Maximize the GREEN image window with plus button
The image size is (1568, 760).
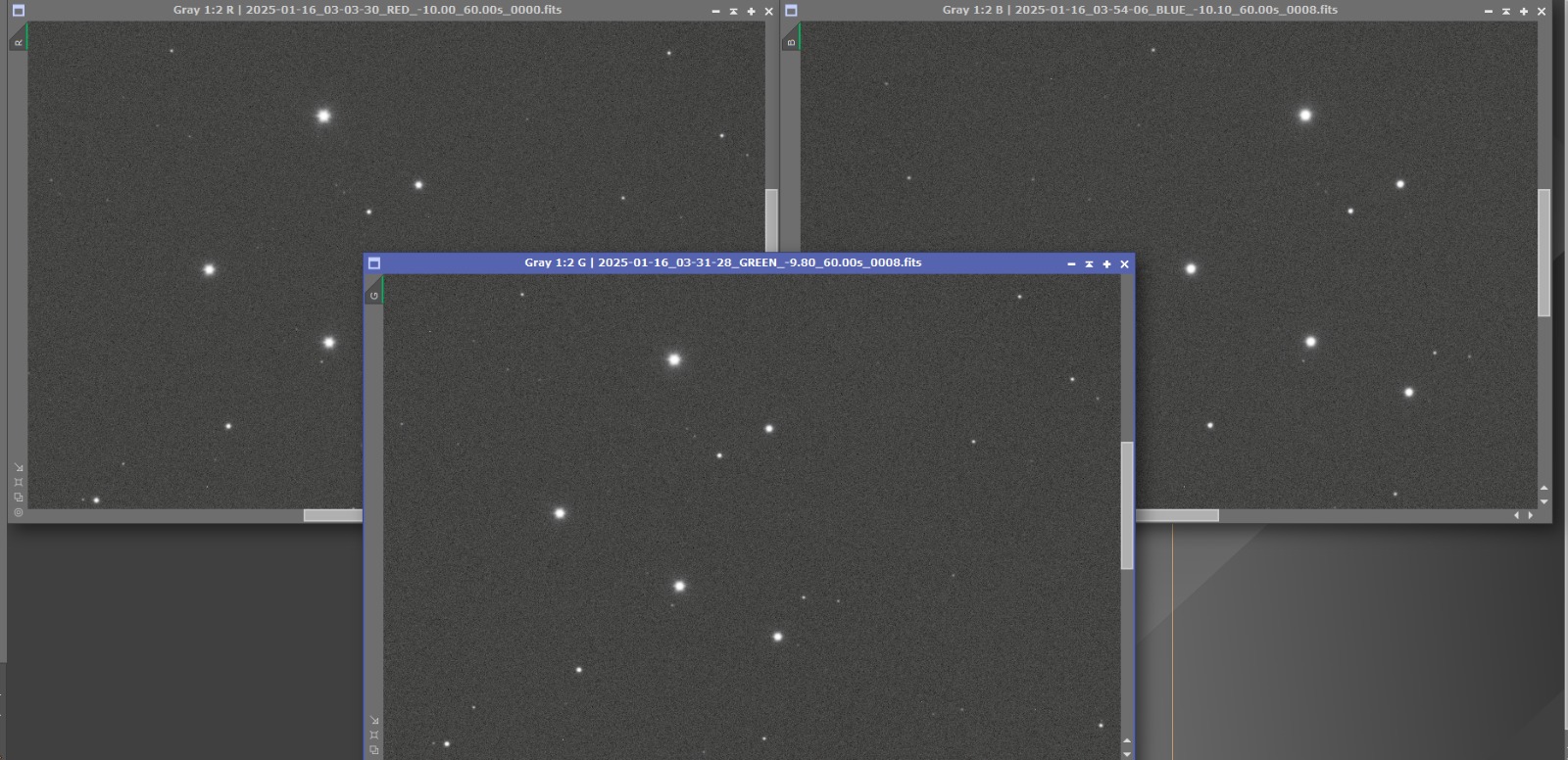1106,264
